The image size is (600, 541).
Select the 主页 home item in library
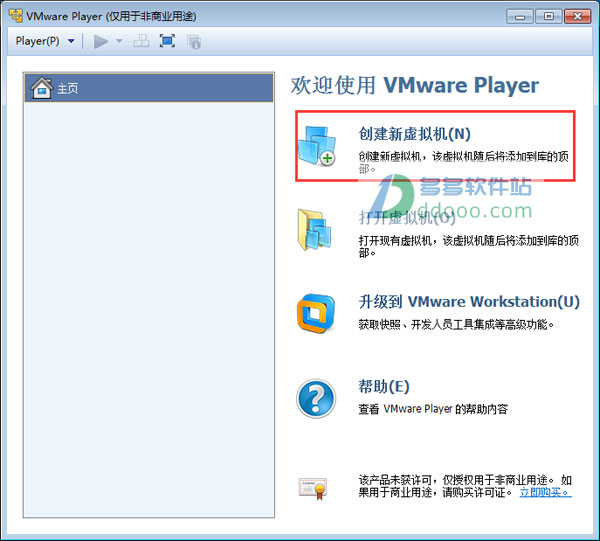click(x=149, y=88)
